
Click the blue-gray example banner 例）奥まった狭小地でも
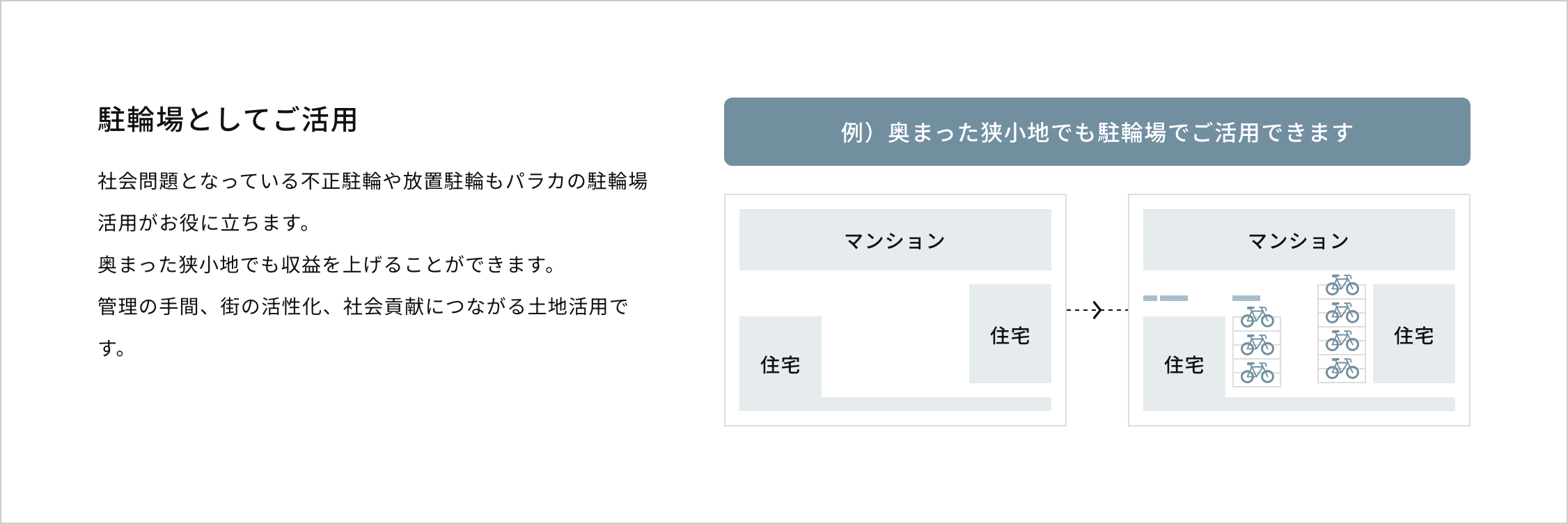click(1097, 132)
